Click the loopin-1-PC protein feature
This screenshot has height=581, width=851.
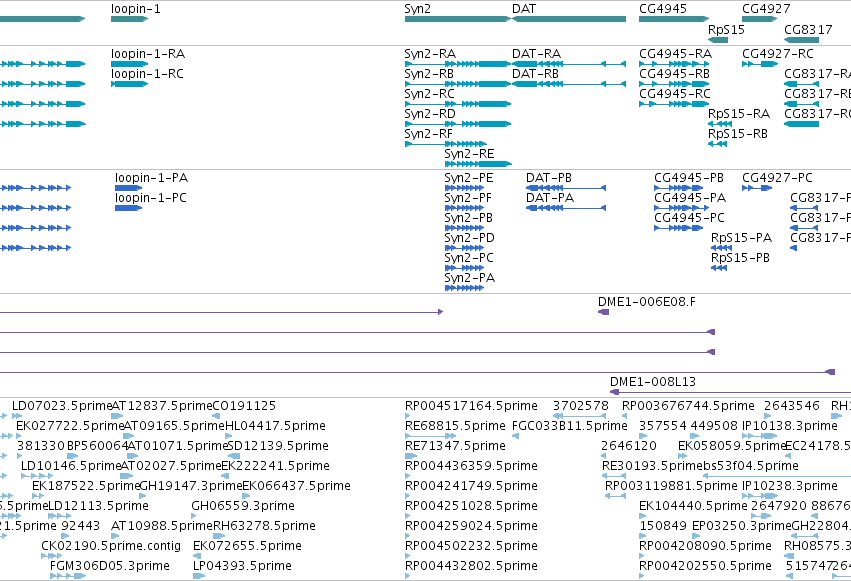click(128, 208)
